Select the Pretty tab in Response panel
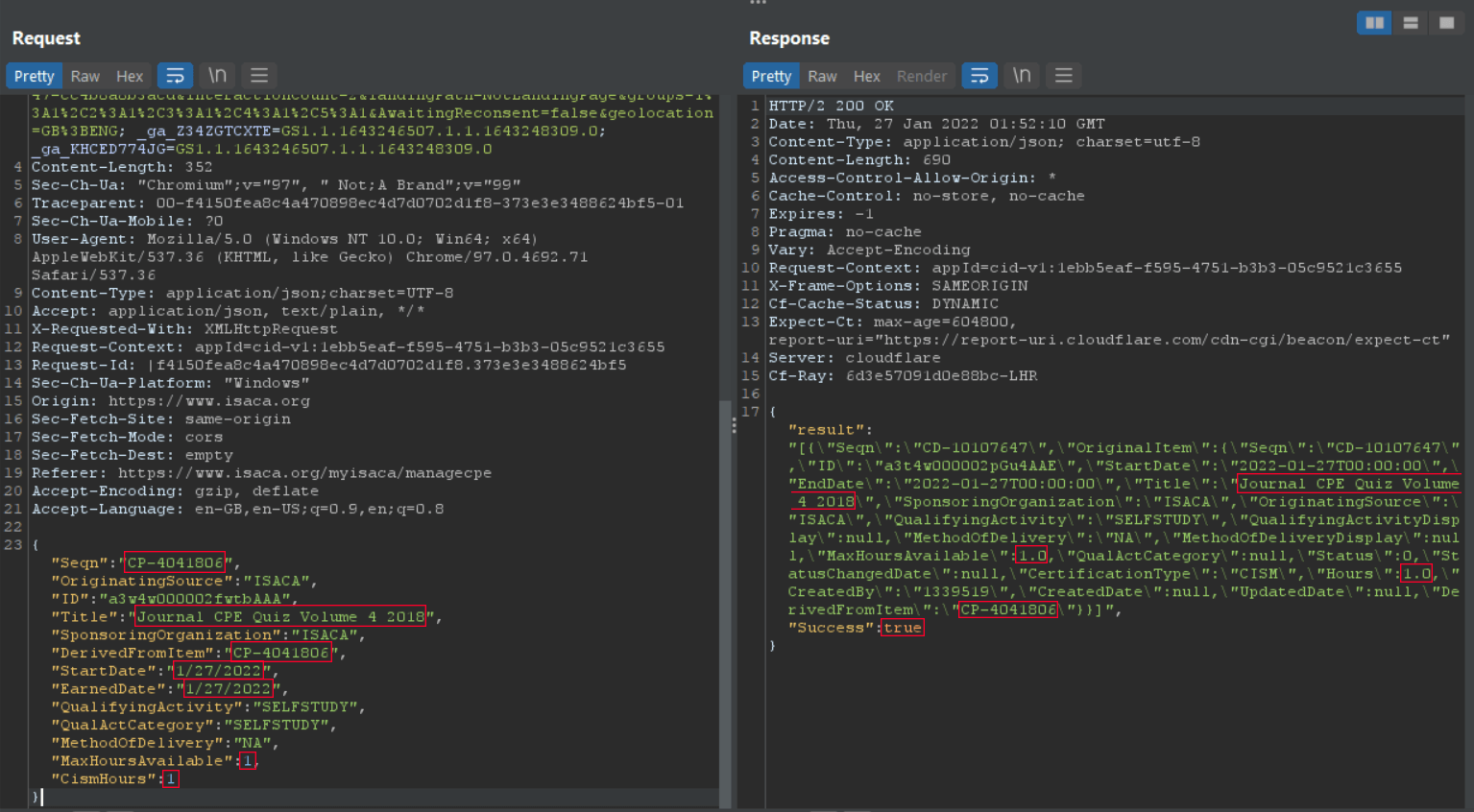 click(771, 76)
